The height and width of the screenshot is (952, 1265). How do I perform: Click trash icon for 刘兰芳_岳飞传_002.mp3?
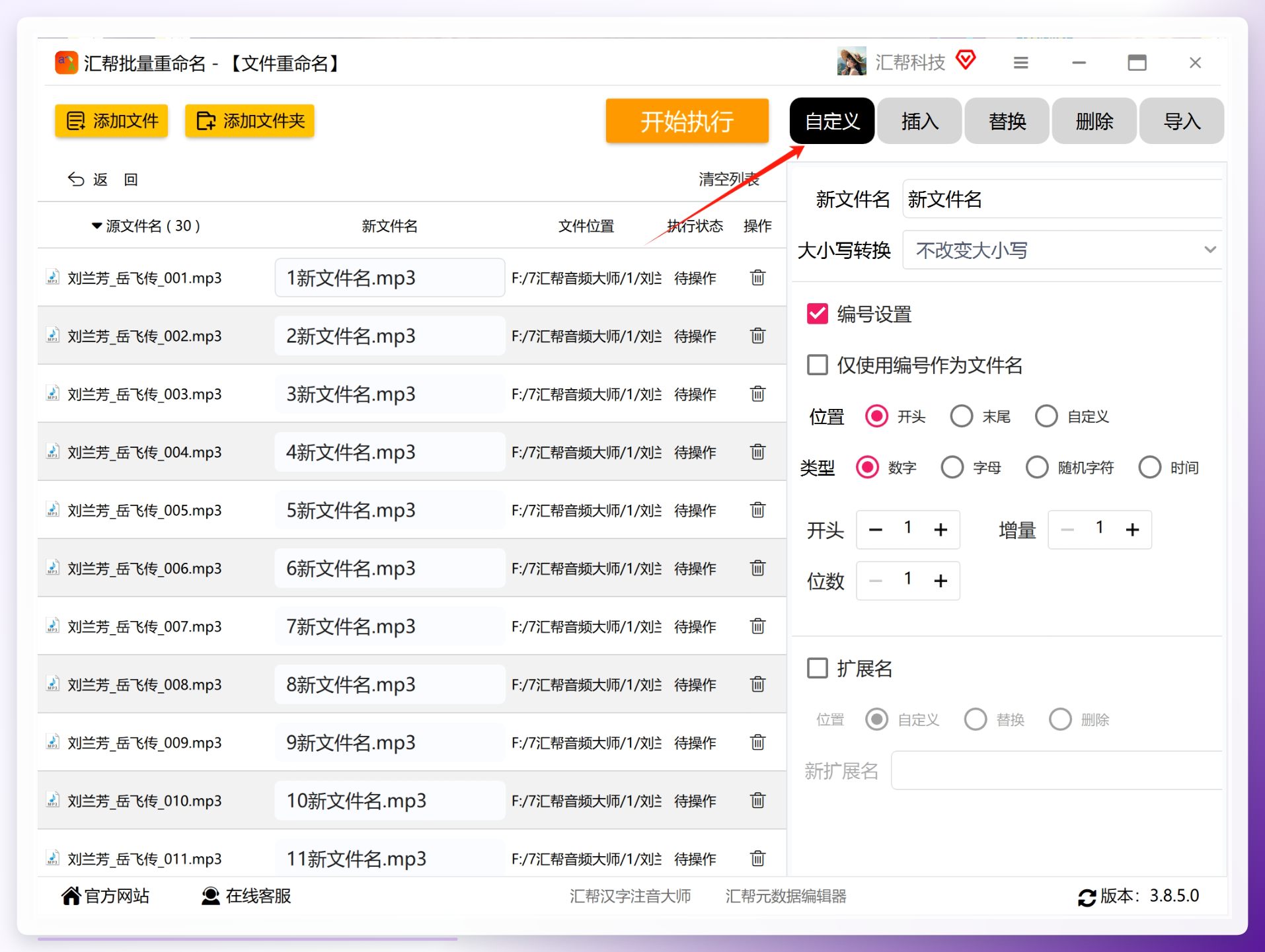click(x=757, y=336)
